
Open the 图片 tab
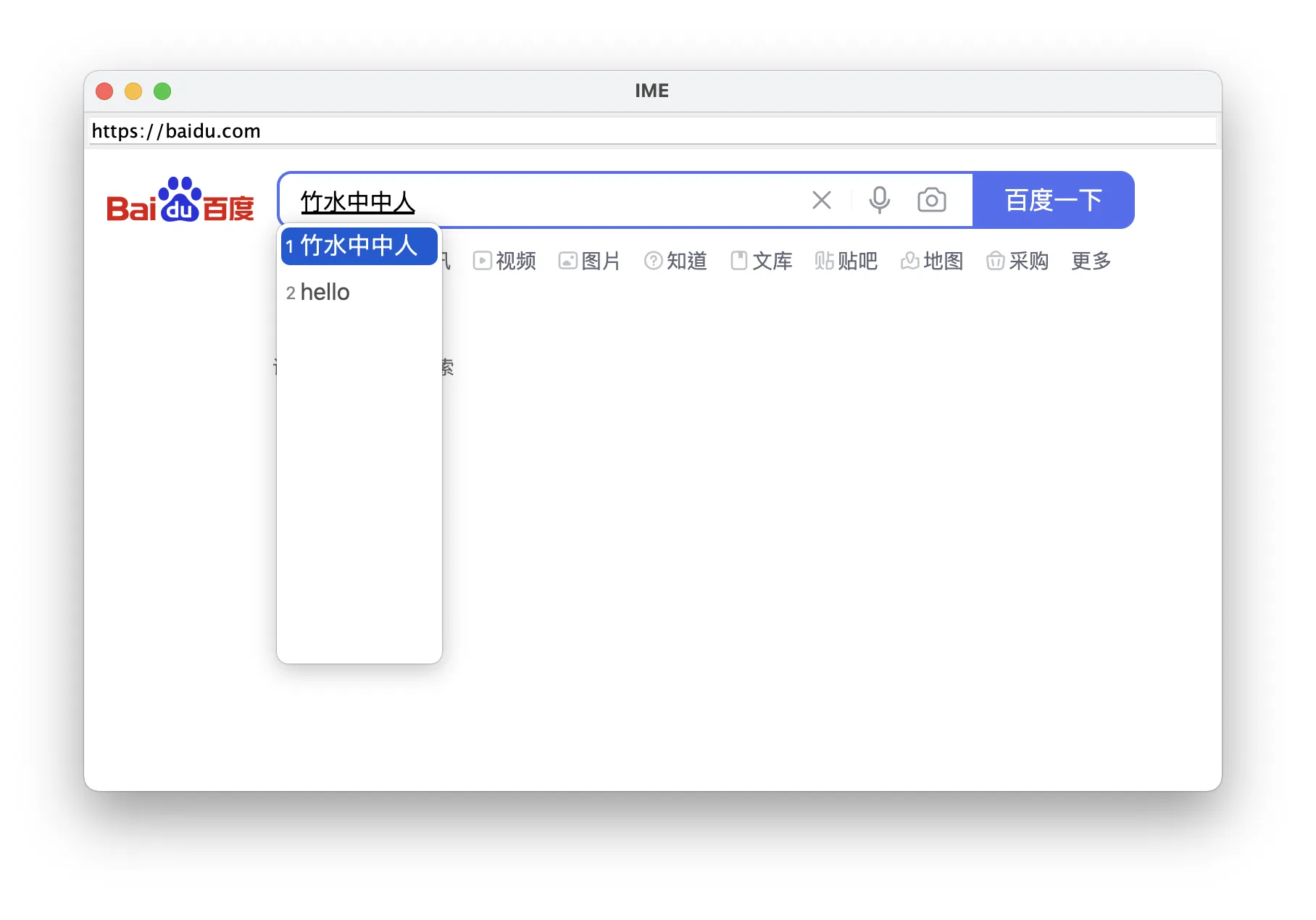[589, 261]
